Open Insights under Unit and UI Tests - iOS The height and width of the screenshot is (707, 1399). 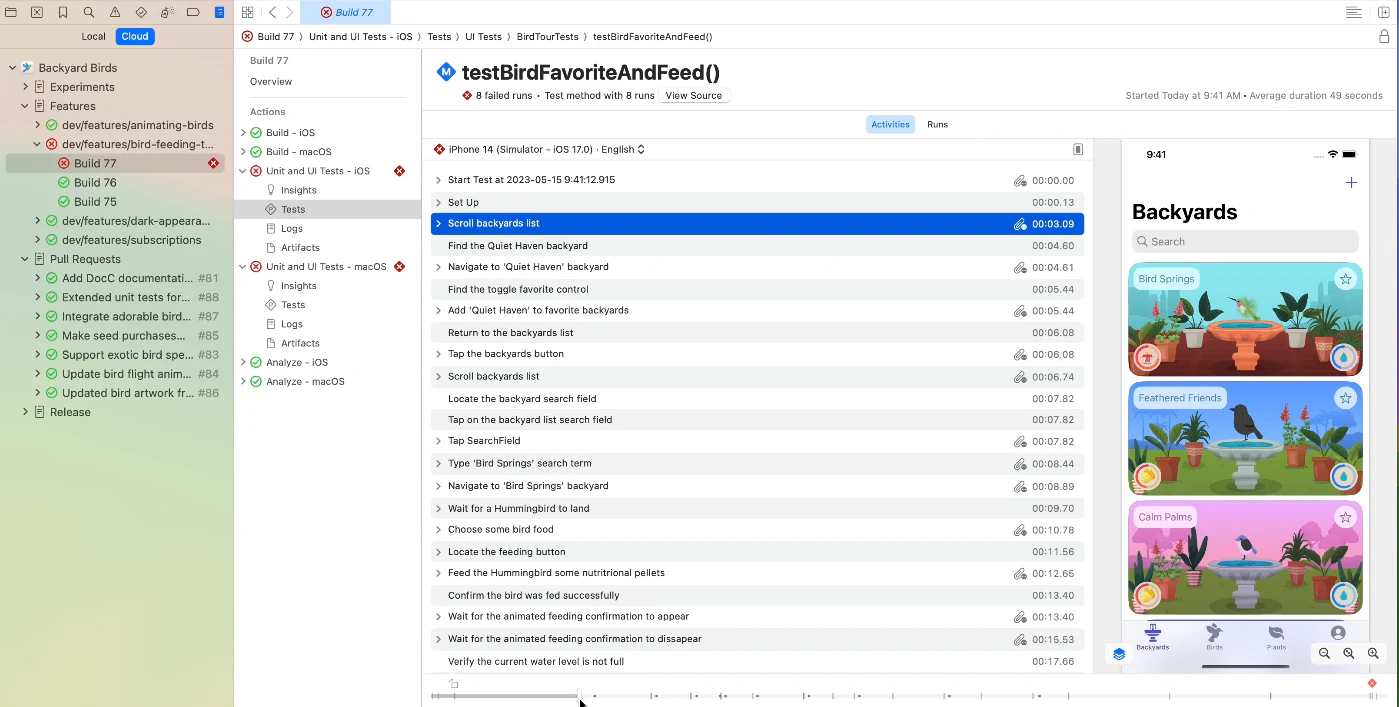[x=298, y=190]
